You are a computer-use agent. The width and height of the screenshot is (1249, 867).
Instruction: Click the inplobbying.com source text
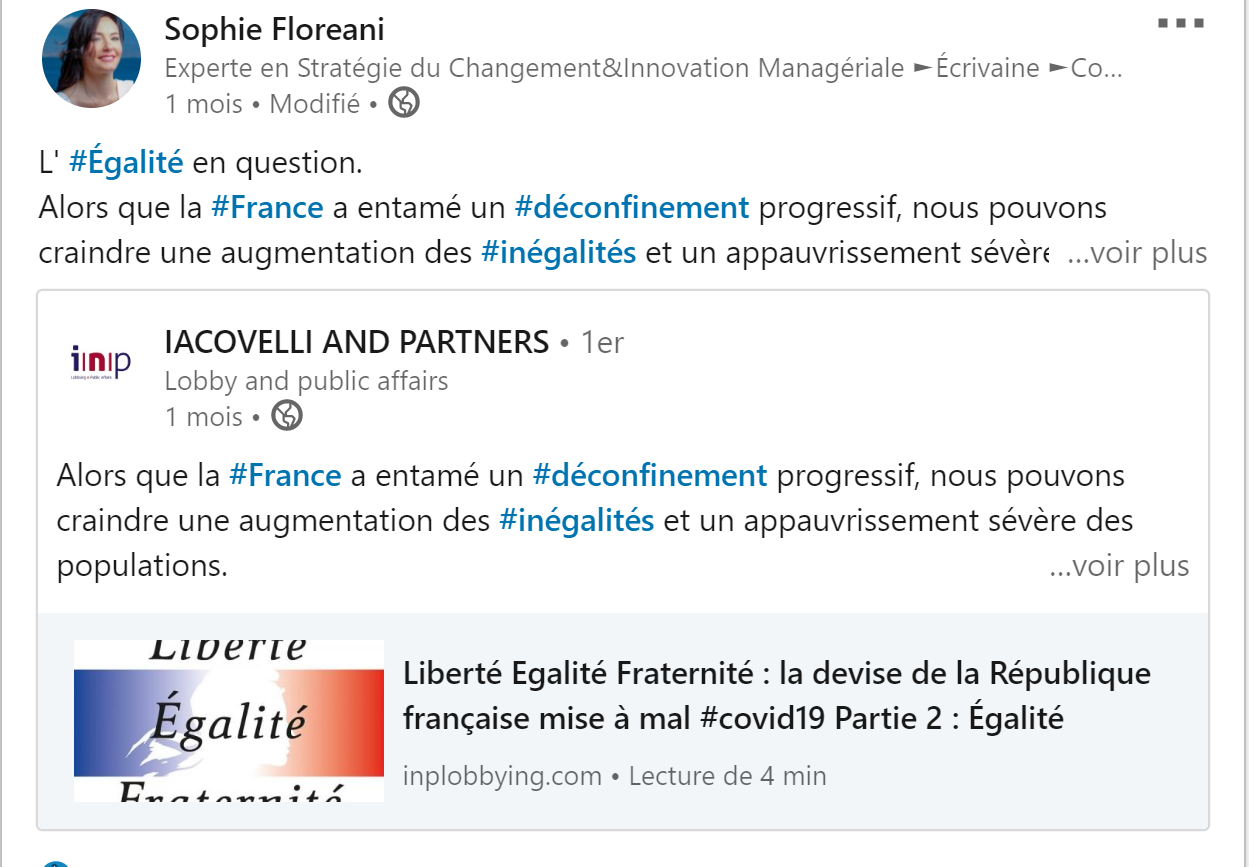click(x=502, y=775)
